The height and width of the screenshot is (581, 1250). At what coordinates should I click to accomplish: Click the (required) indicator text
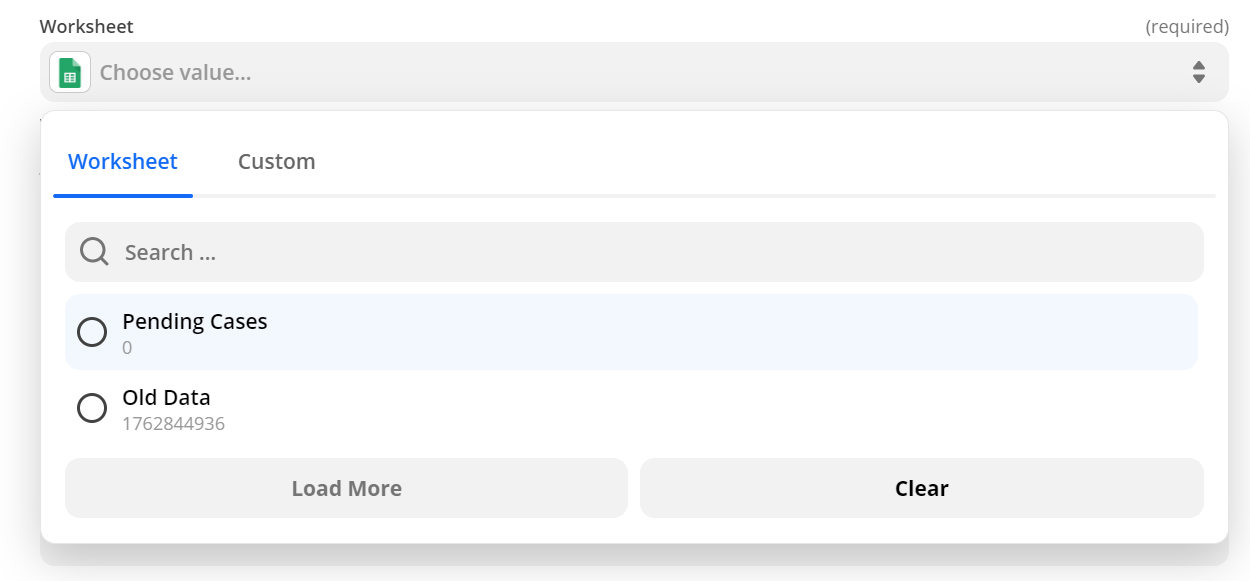click(1186, 26)
